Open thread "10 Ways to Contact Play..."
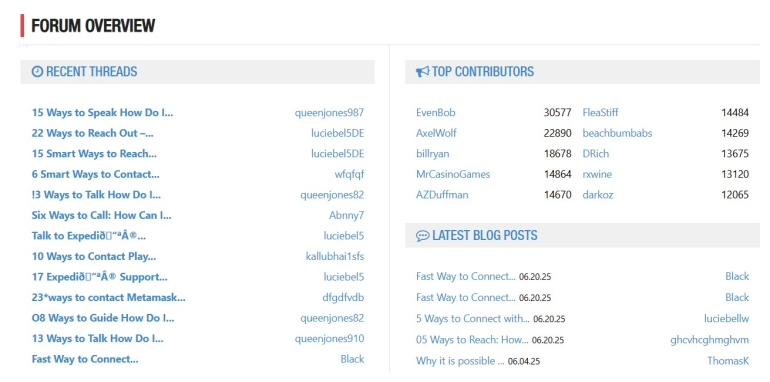The width and height of the screenshot is (770, 382). click(x=94, y=256)
